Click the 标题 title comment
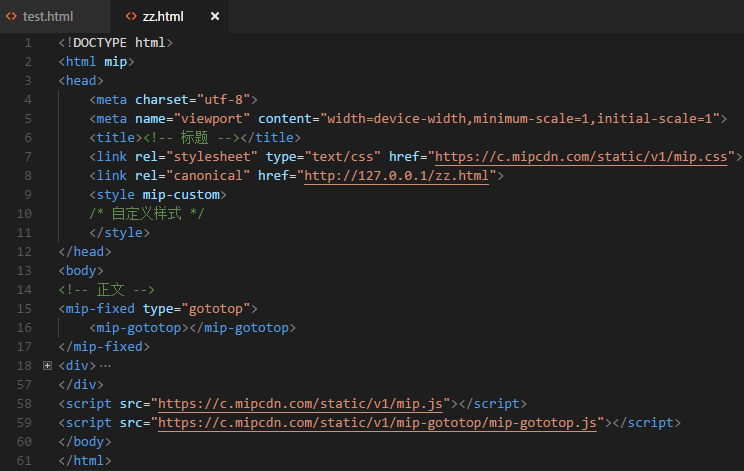744x471 pixels. pyautogui.click(x=191, y=138)
